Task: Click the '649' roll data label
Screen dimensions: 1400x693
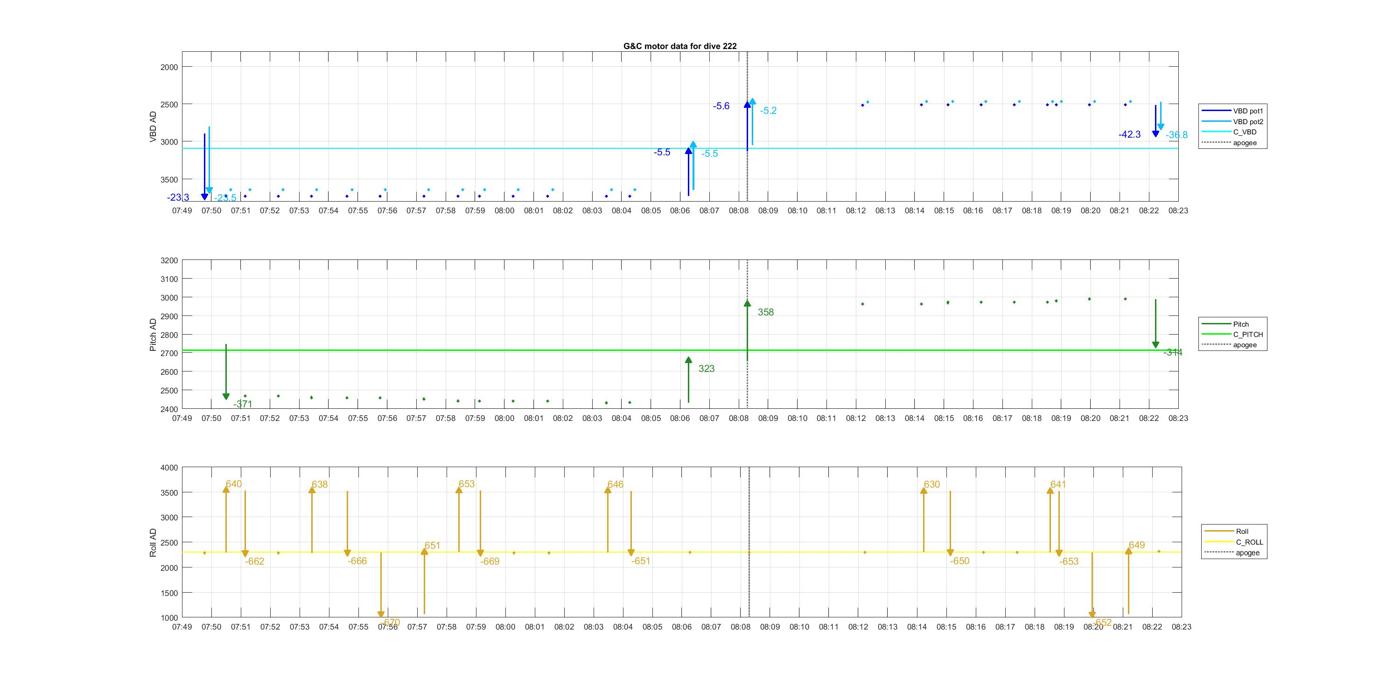Action: click(x=1137, y=546)
